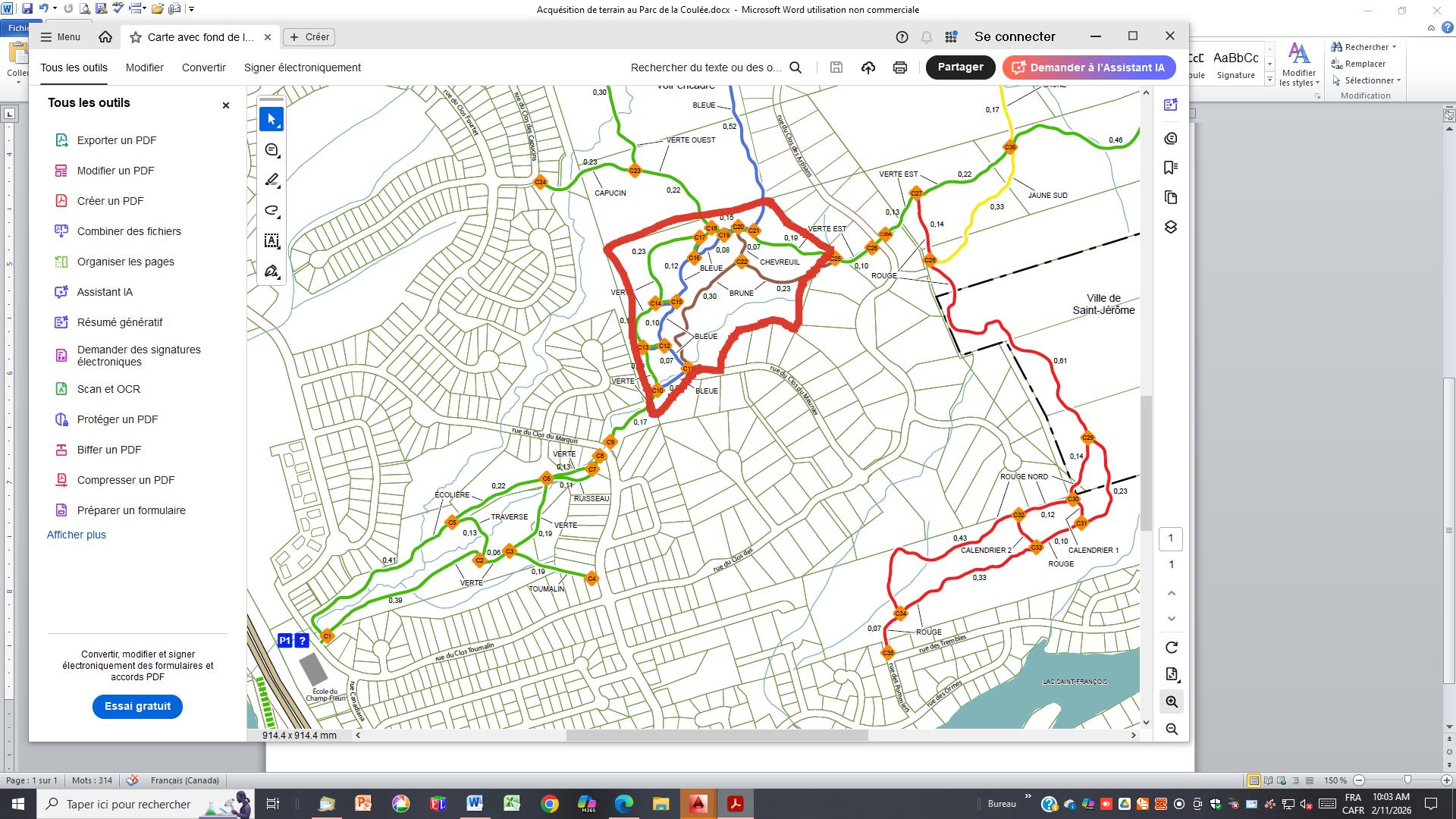This screenshot has height=819, width=1456.
Task: Click the zoom in magnifier button
Action: point(1172,701)
